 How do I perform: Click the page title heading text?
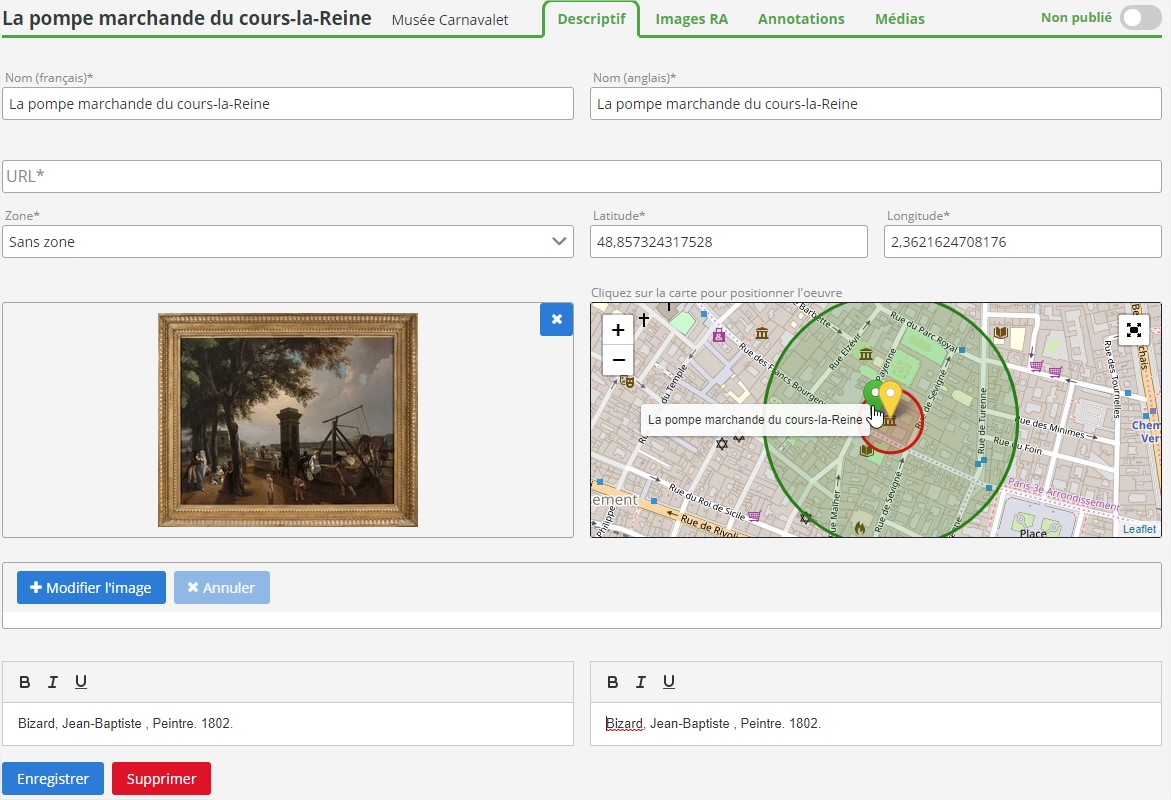pos(187,18)
